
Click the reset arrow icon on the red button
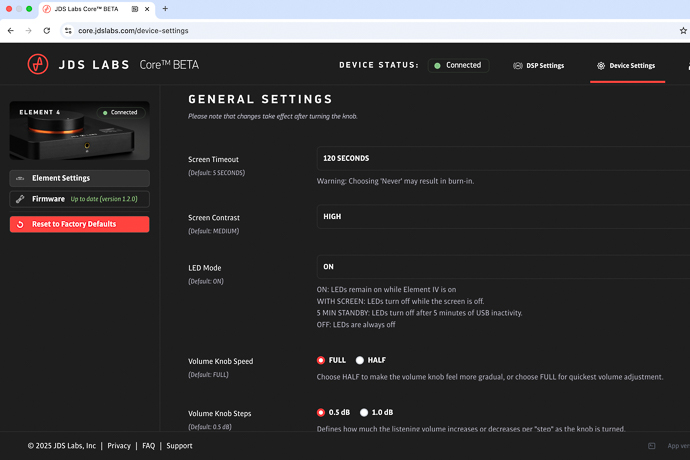[20, 224]
